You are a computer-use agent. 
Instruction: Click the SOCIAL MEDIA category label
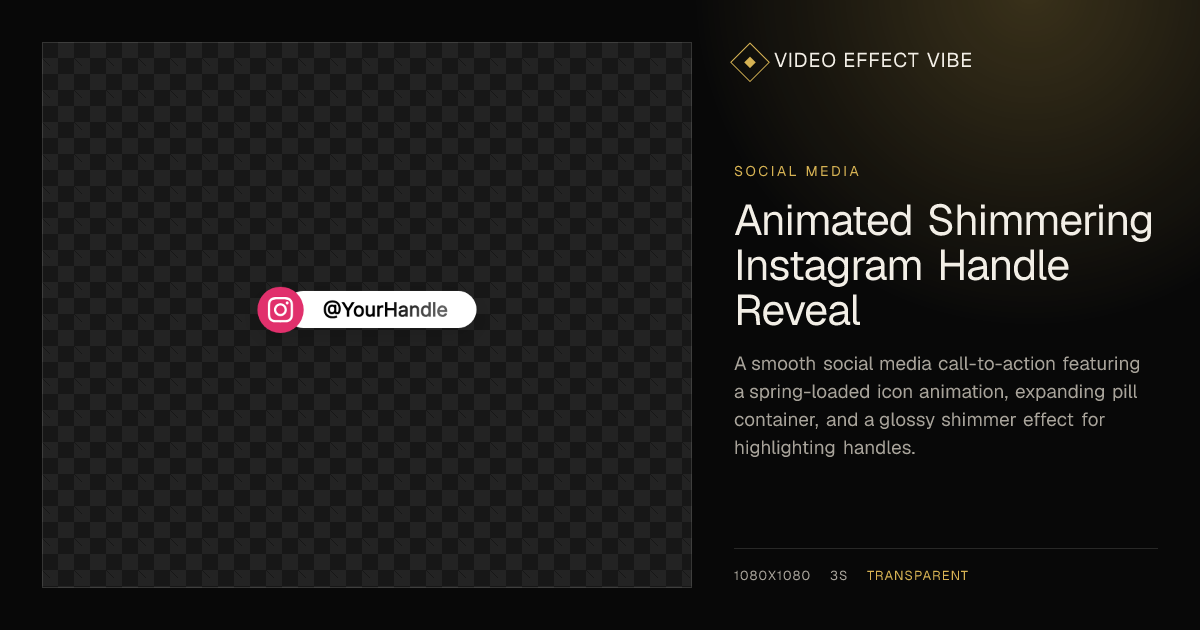pos(797,171)
